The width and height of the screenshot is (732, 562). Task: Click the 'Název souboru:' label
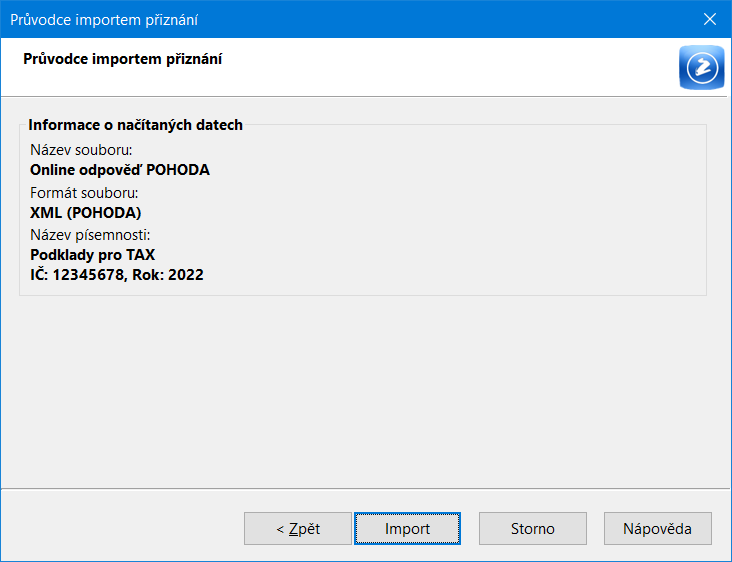click(x=81, y=150)
